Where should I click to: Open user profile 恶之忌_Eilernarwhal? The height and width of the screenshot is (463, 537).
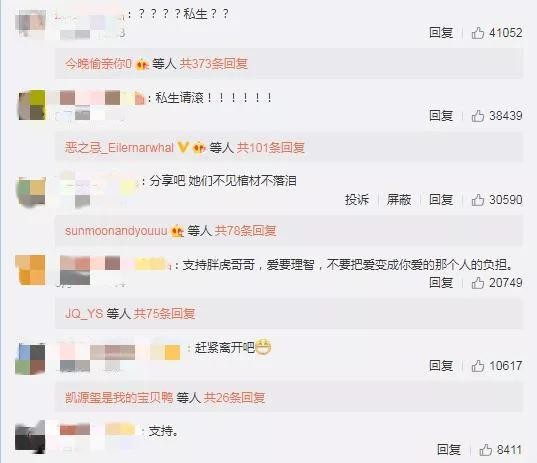coord(120,148)
